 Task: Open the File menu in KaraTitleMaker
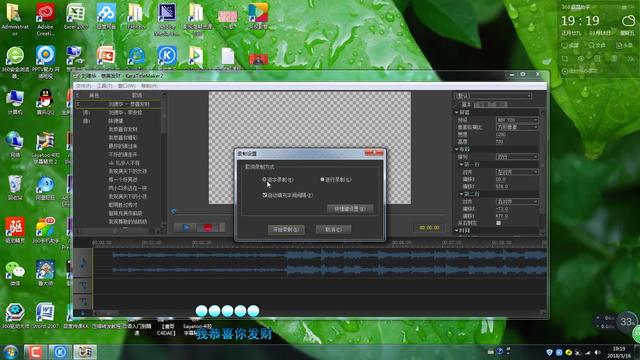tap(84, 86)
